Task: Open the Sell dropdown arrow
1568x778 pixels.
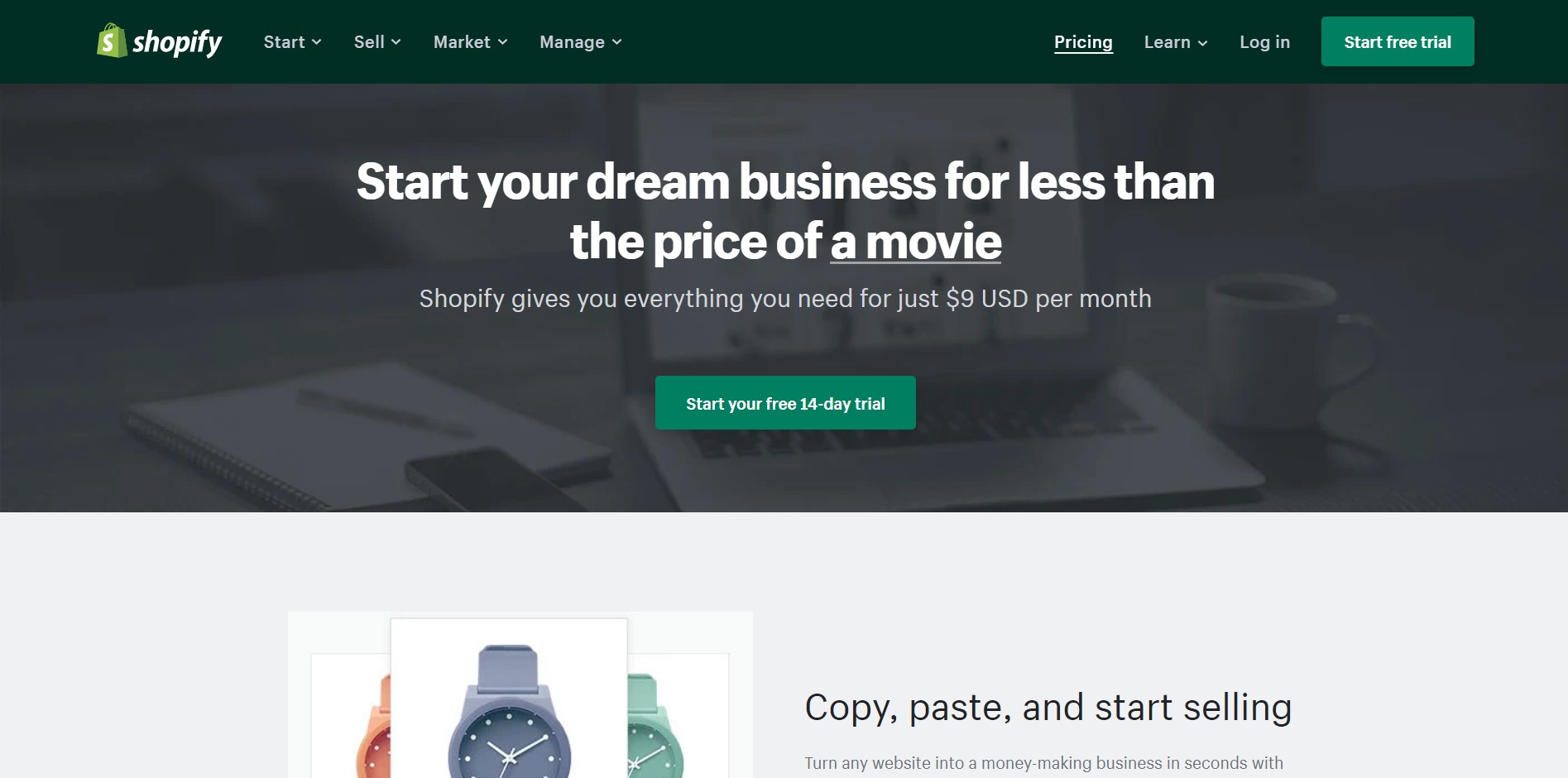Action: click(x=396, y=42)
